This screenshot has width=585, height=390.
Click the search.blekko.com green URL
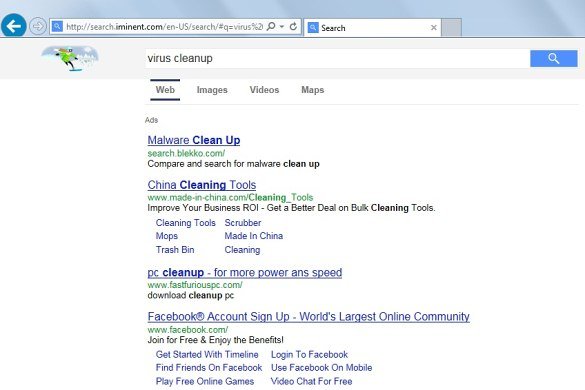coord(186,153)
